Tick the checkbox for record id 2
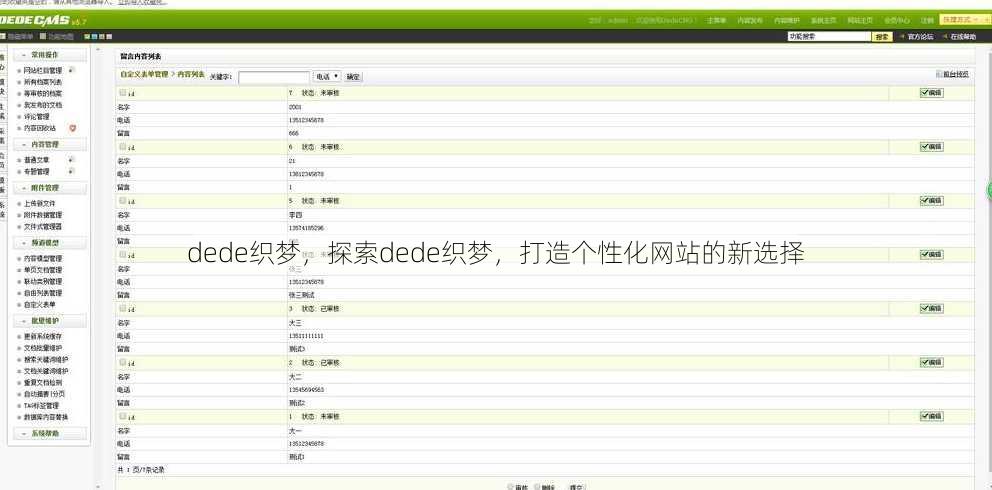The image size is (992, 490). point(123,362)
